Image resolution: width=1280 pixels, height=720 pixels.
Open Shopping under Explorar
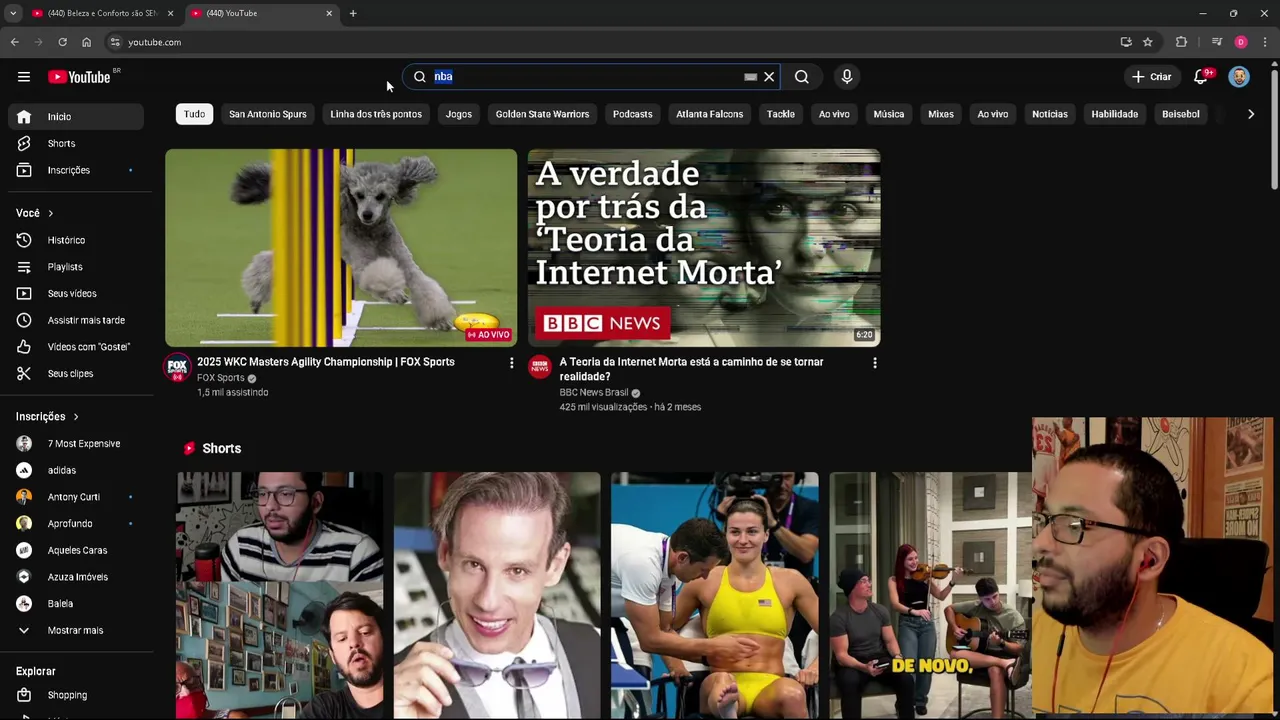pyautogui.click(x=76, y=695)
